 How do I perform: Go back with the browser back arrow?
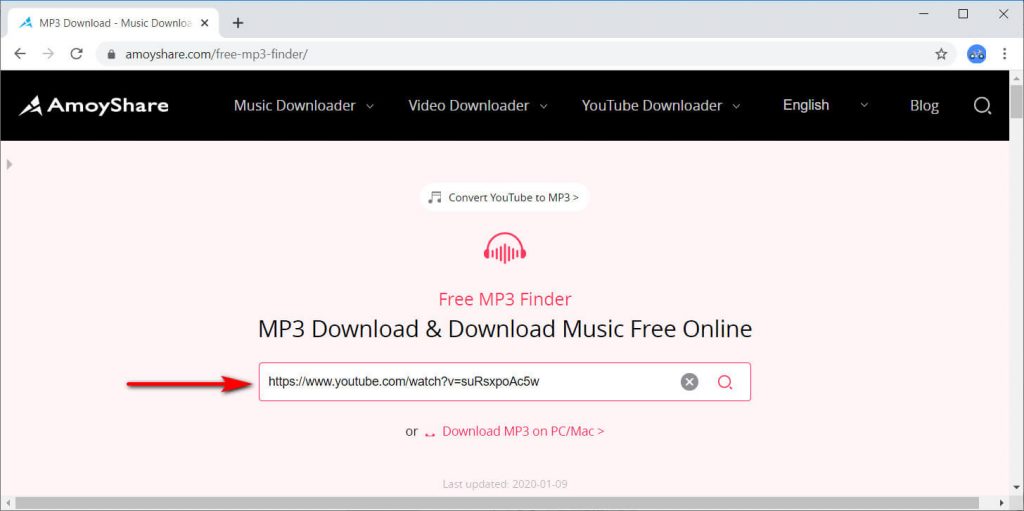pyautogui.click(x=20, y=54)
